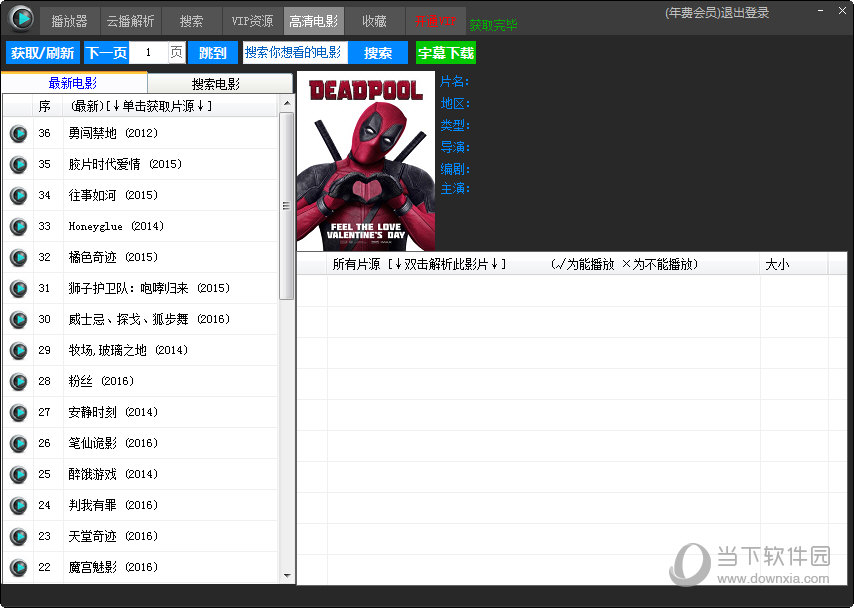Focus the page number input field

coord(148,53)
